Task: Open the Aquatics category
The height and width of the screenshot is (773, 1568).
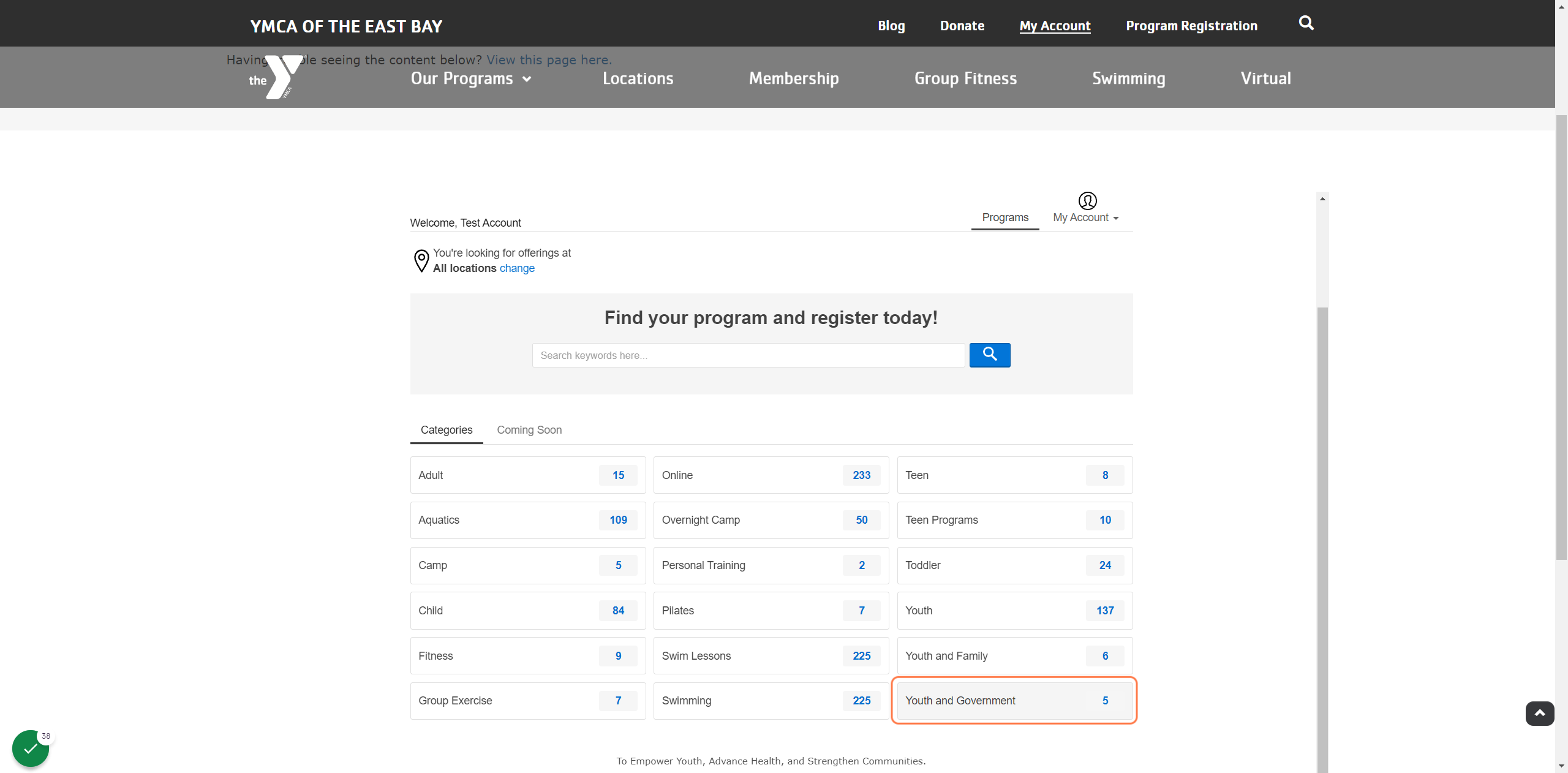Action: click(x=528, y=520)
